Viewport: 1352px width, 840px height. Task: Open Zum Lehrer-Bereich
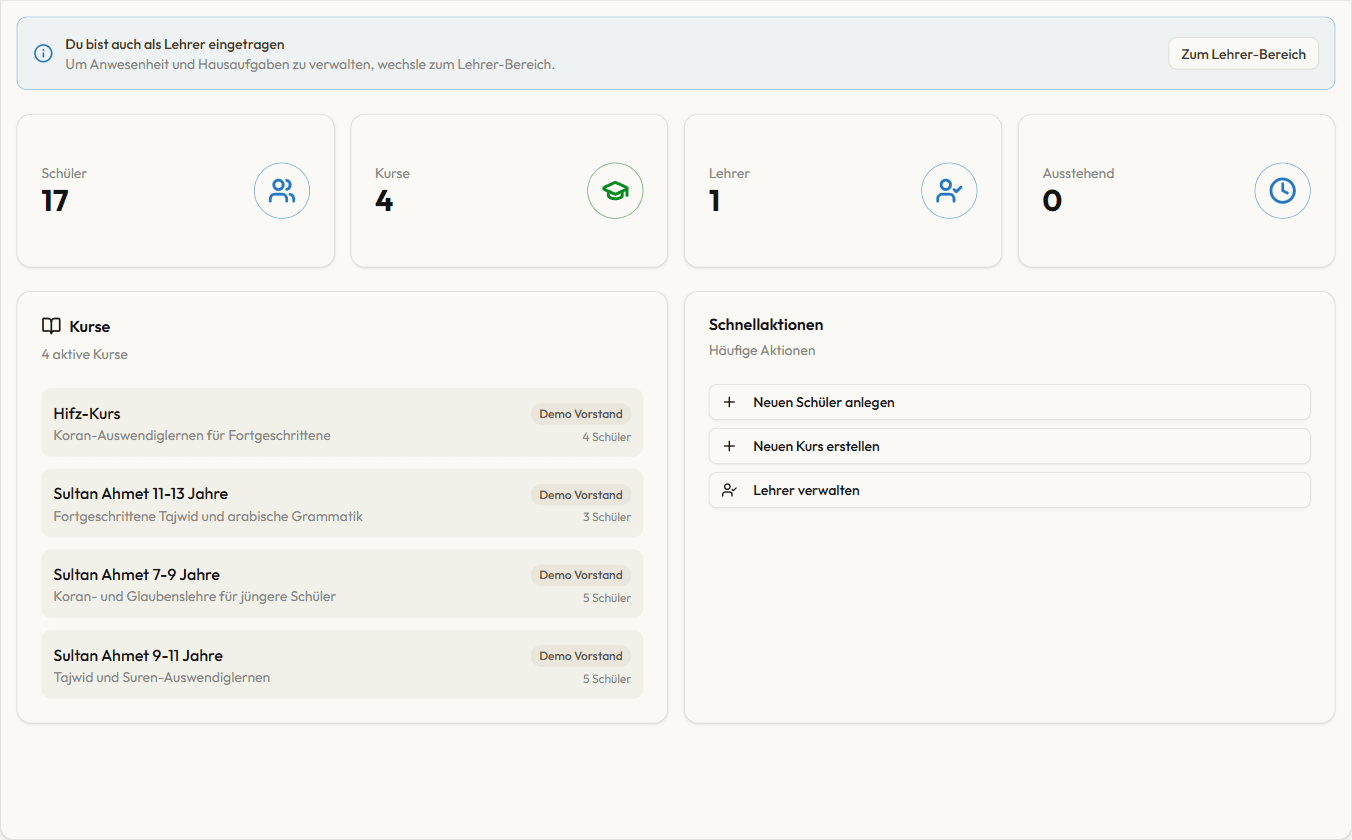(x=1243, y=54)
